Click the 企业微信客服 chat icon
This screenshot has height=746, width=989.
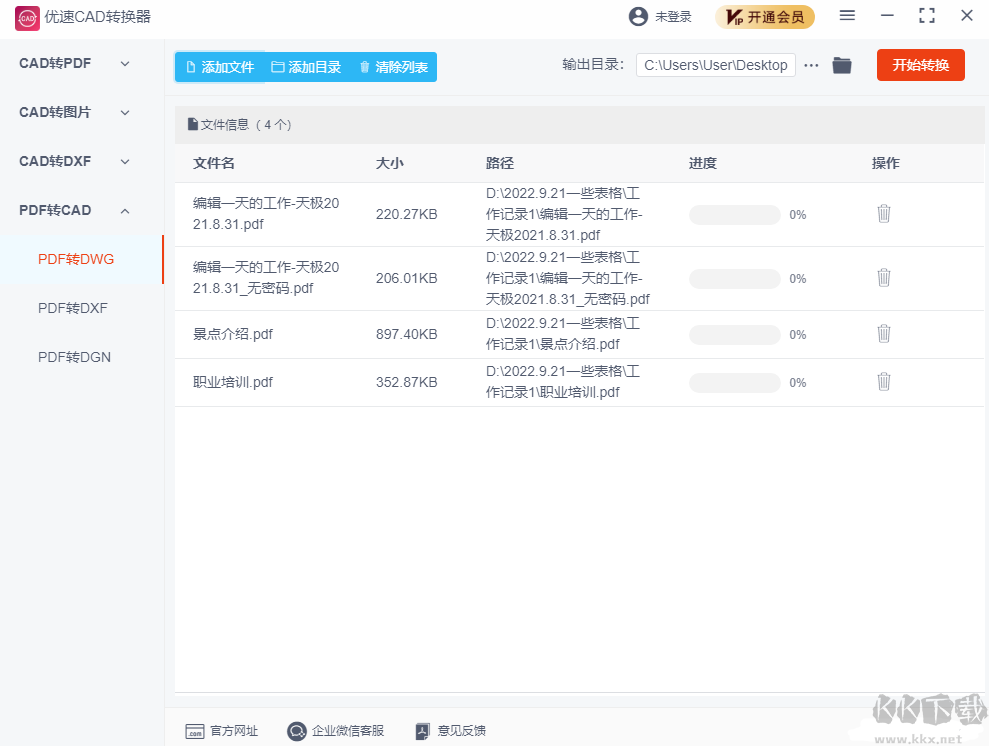(296, 731)
